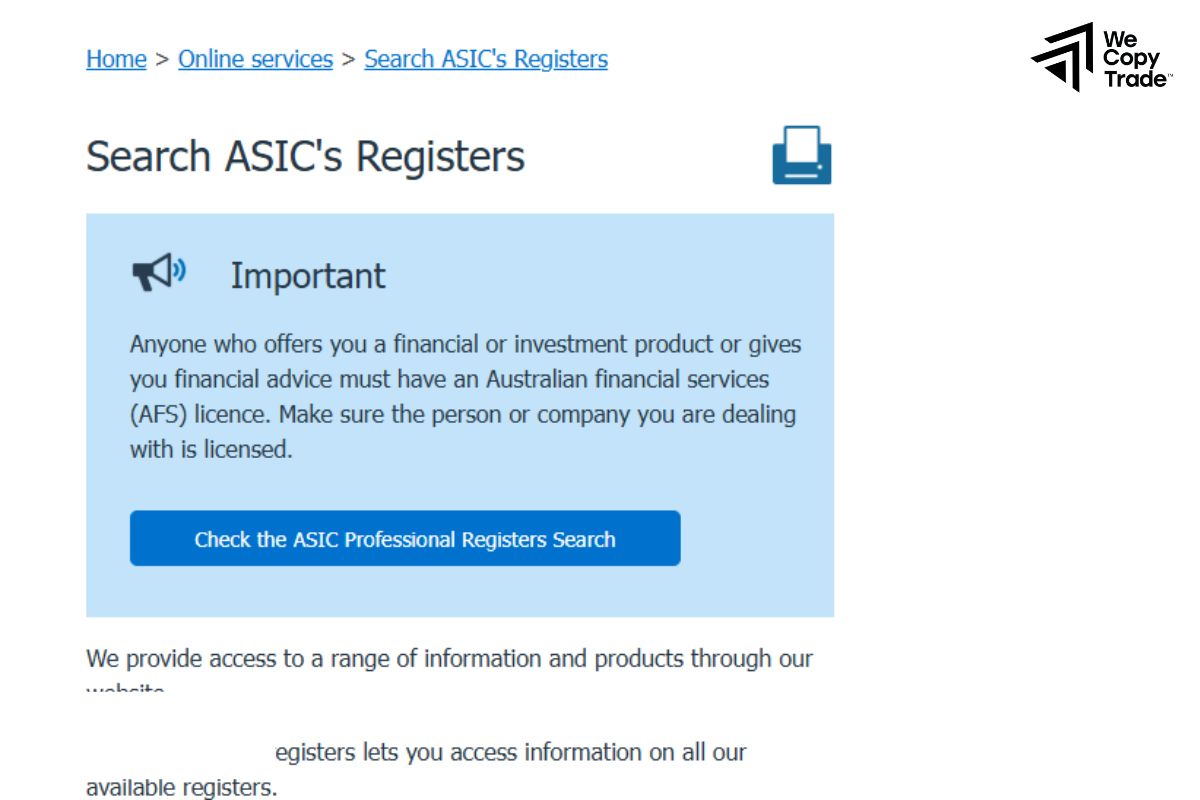Open the Online services breadcrumb link
The image size is (1200, 800).
pos(255,59)
